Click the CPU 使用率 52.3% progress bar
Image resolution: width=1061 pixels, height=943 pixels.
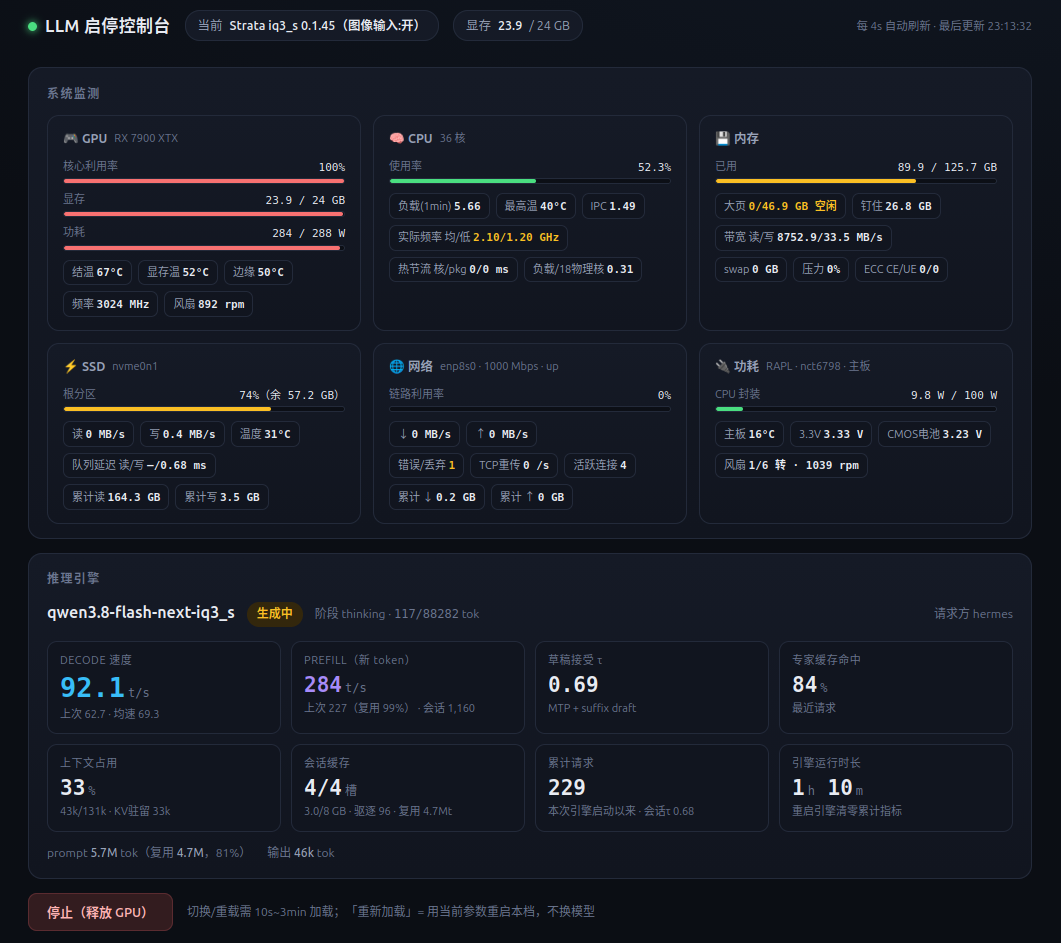530,181
